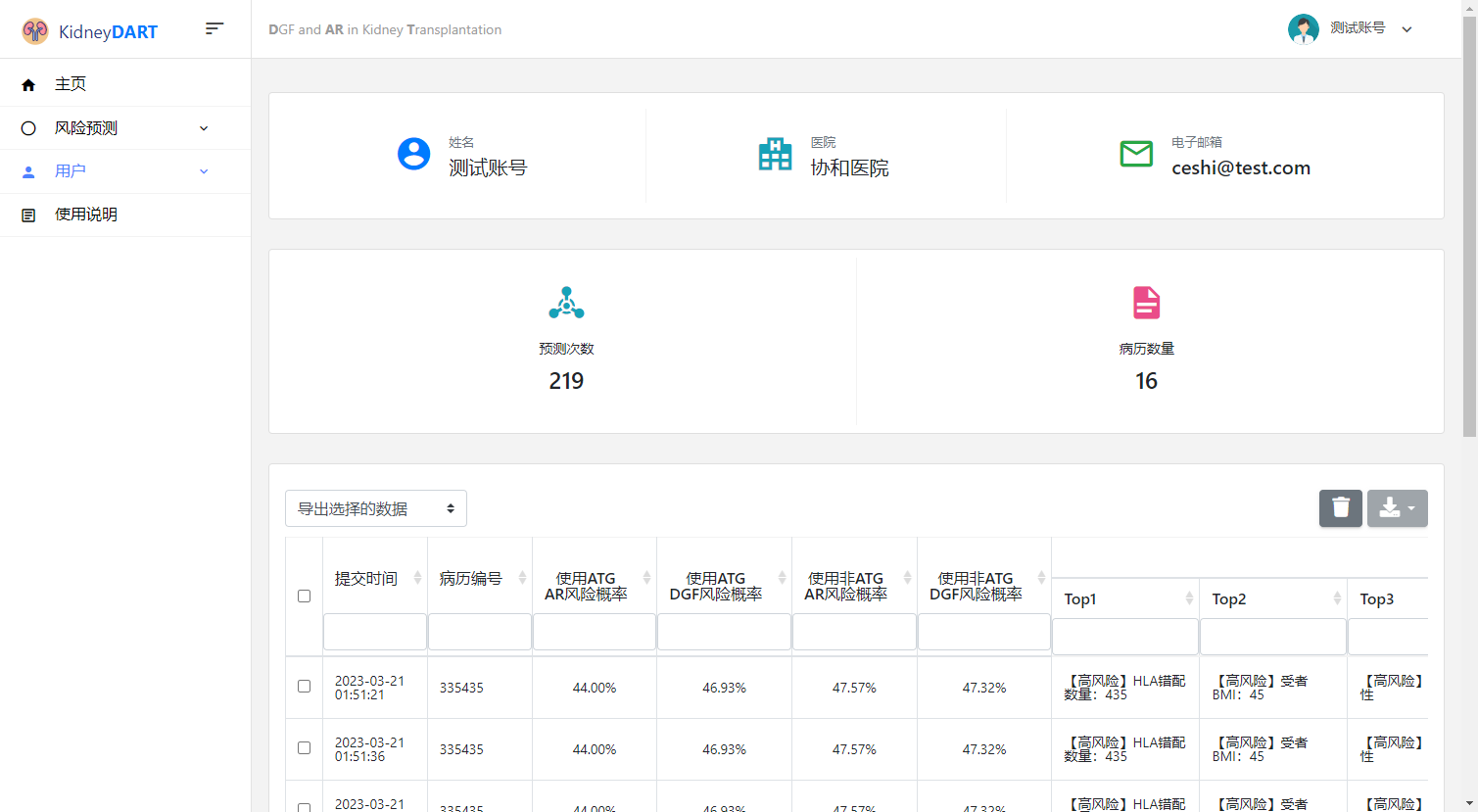Click the hospital building icon
The image size is (1478, 812).
[775, 155]
